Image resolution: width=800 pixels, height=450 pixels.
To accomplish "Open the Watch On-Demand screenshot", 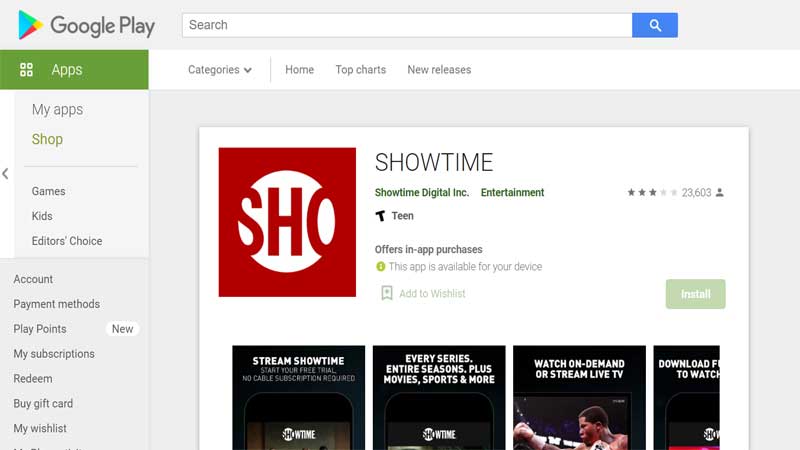I will coord(580,397).
